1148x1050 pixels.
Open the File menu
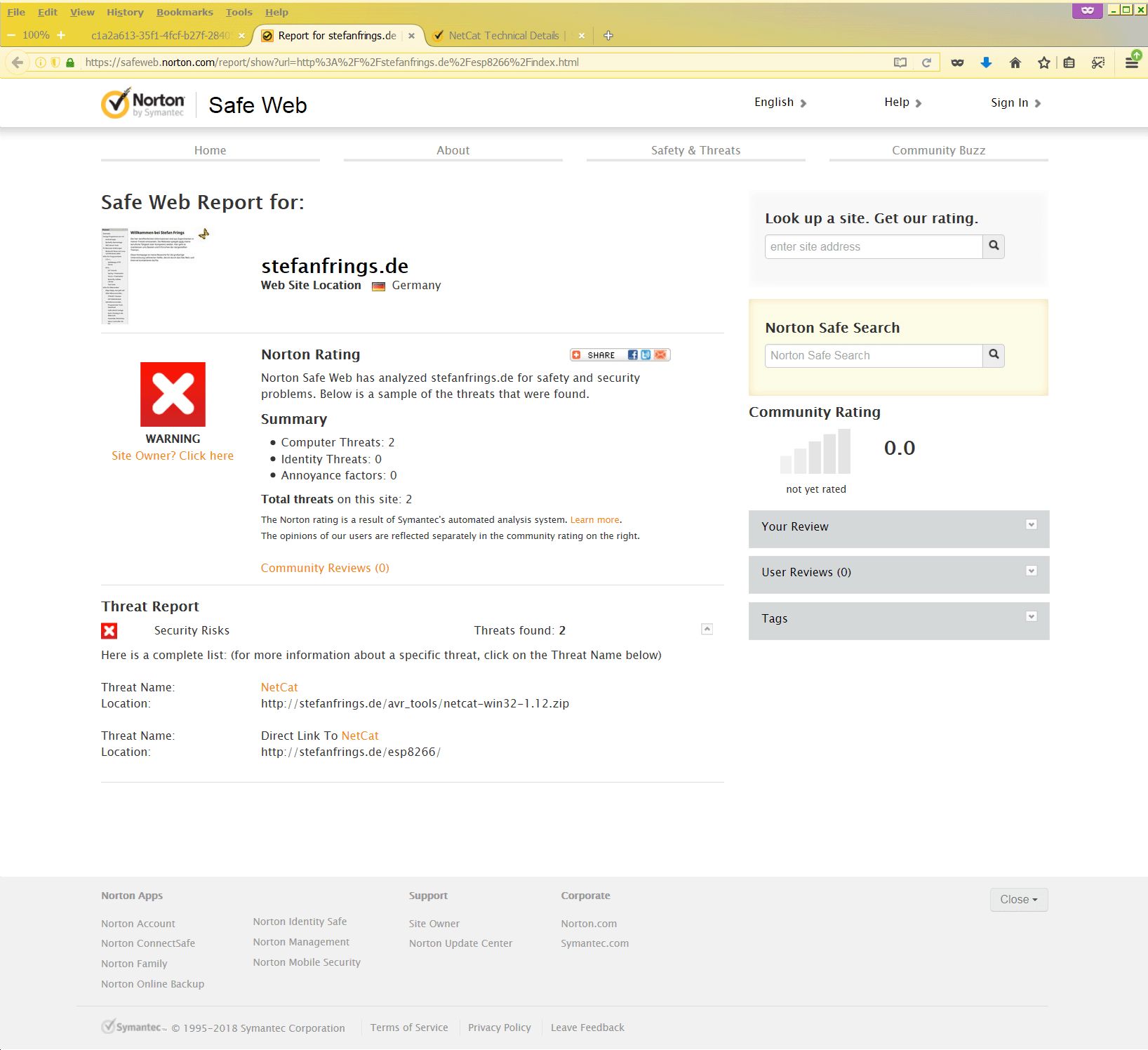[16, 12]
